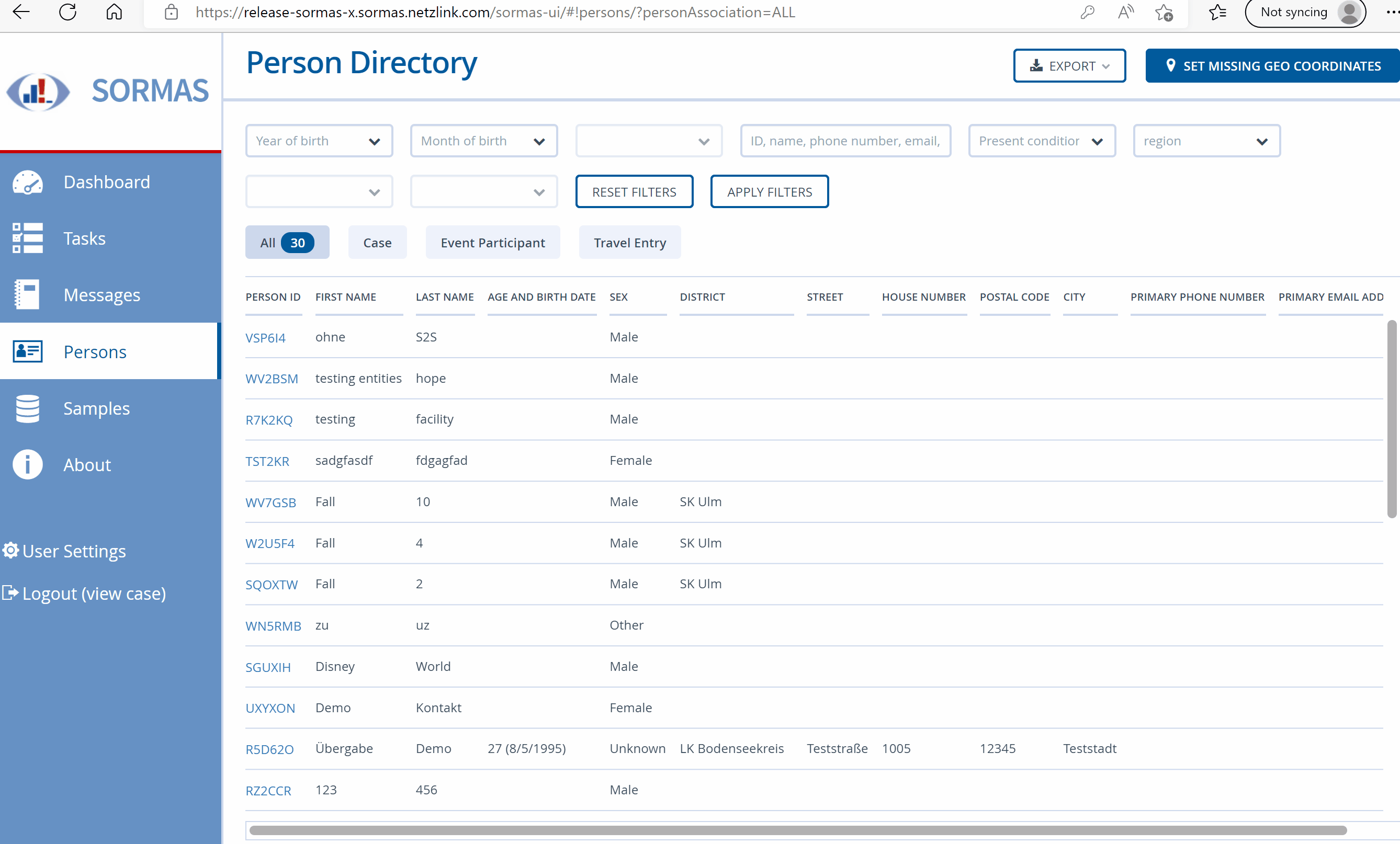Expand the Year of birth dropdown

point(319,141)
